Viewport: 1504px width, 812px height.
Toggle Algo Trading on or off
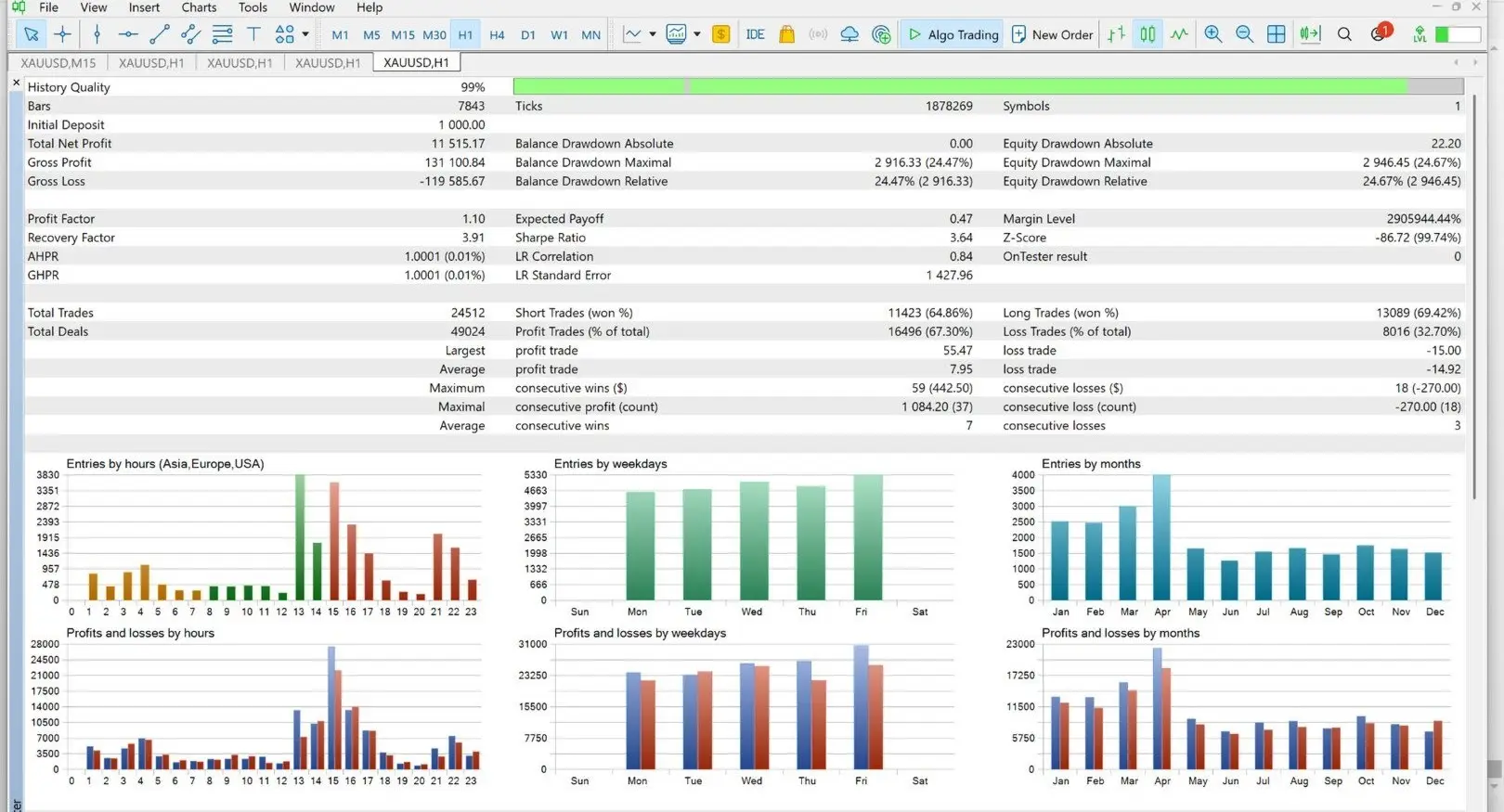click(952, 34)
